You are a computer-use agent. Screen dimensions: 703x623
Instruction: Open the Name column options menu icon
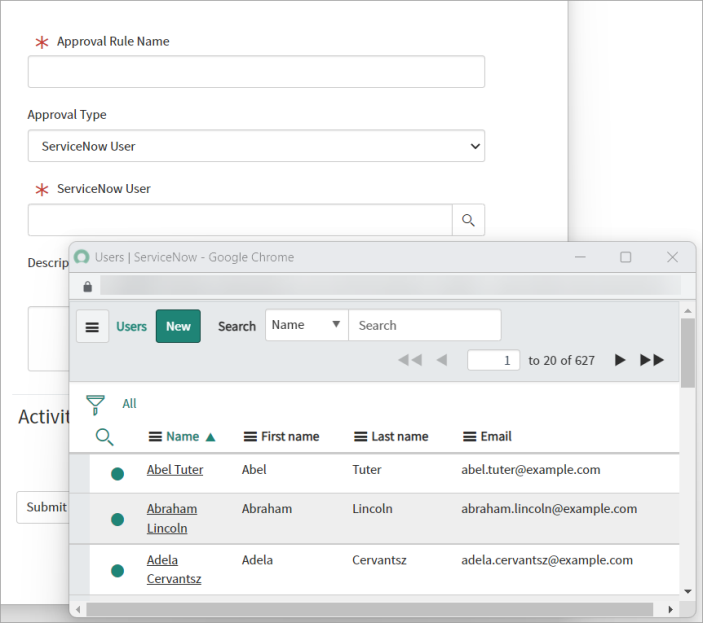[x=155, y=437]
